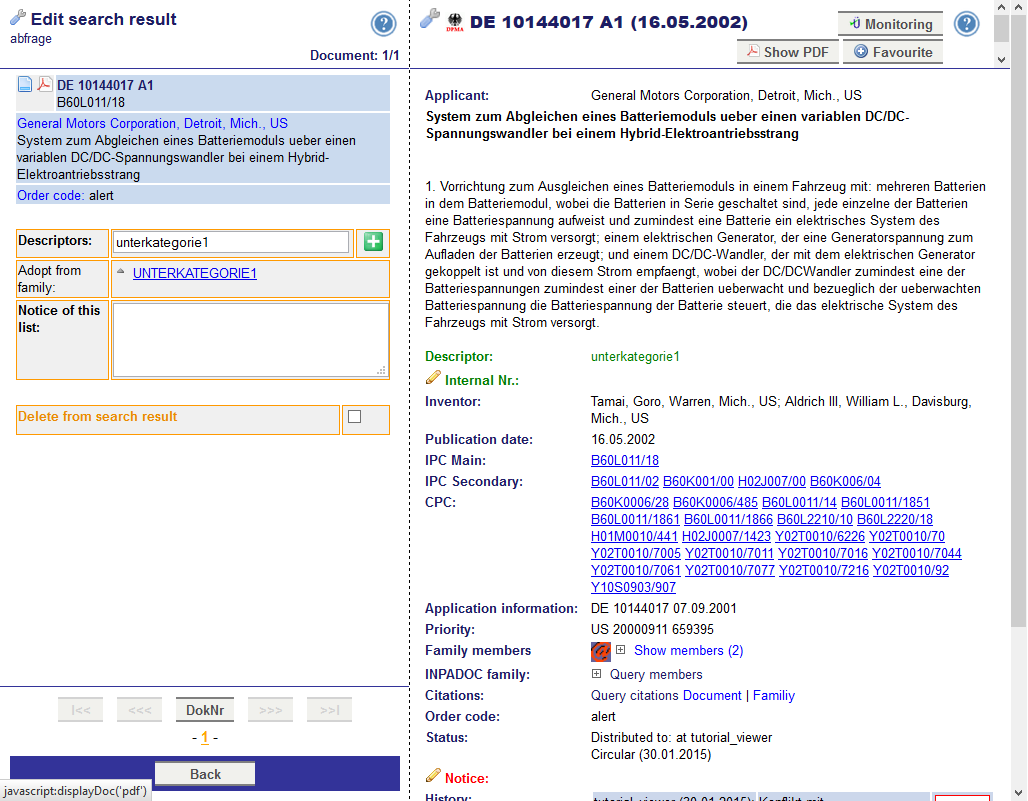1028x801 pixels.
Task: Go to first document with |<< button
Action: (x=81, y=710)
